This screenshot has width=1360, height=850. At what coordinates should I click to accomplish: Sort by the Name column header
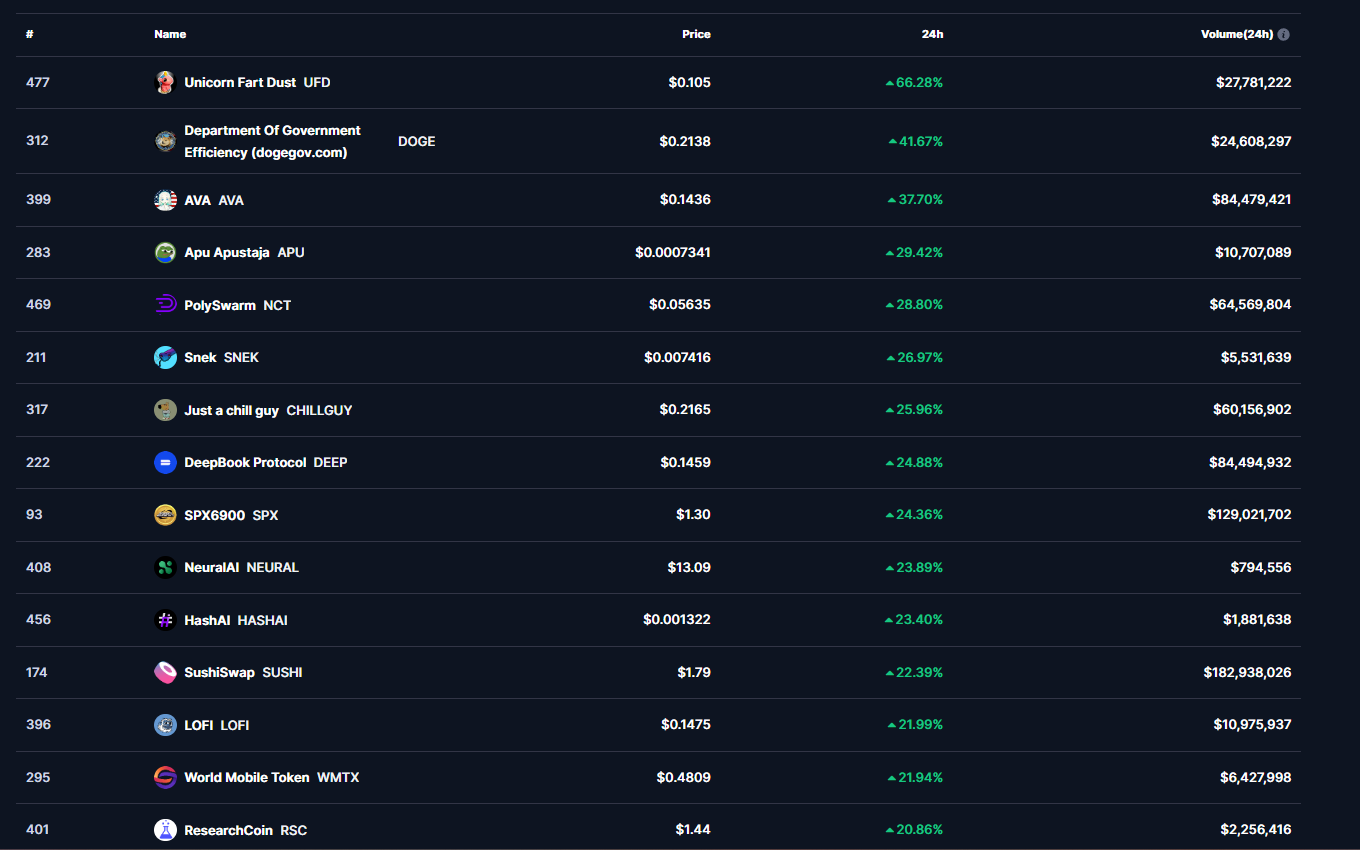click(x=170, y=34)
